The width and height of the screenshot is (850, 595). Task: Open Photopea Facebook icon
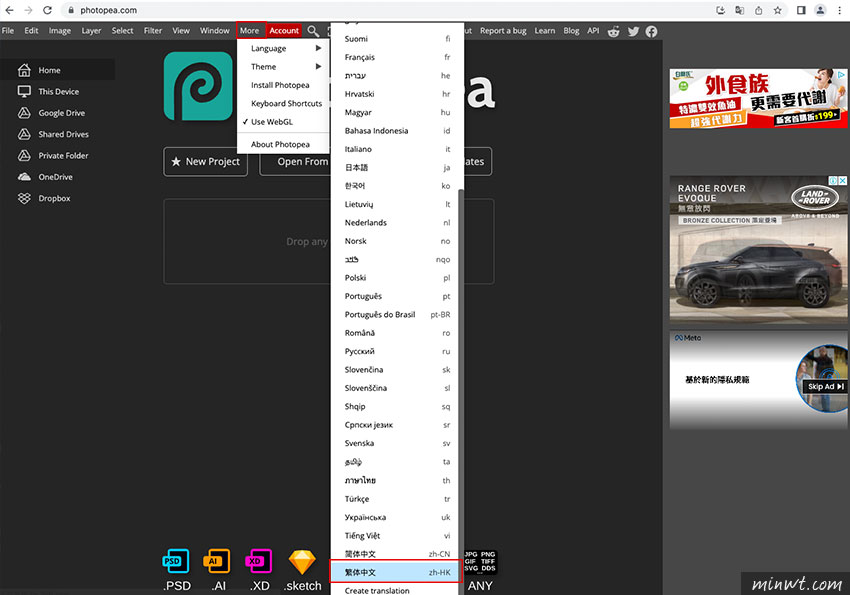(652, 31)
